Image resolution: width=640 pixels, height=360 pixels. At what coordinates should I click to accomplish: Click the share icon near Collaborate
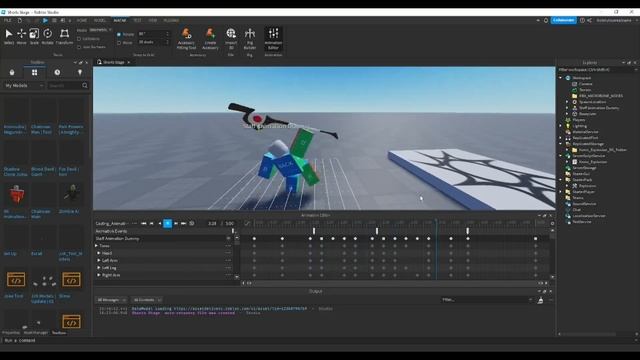[589, 20]
